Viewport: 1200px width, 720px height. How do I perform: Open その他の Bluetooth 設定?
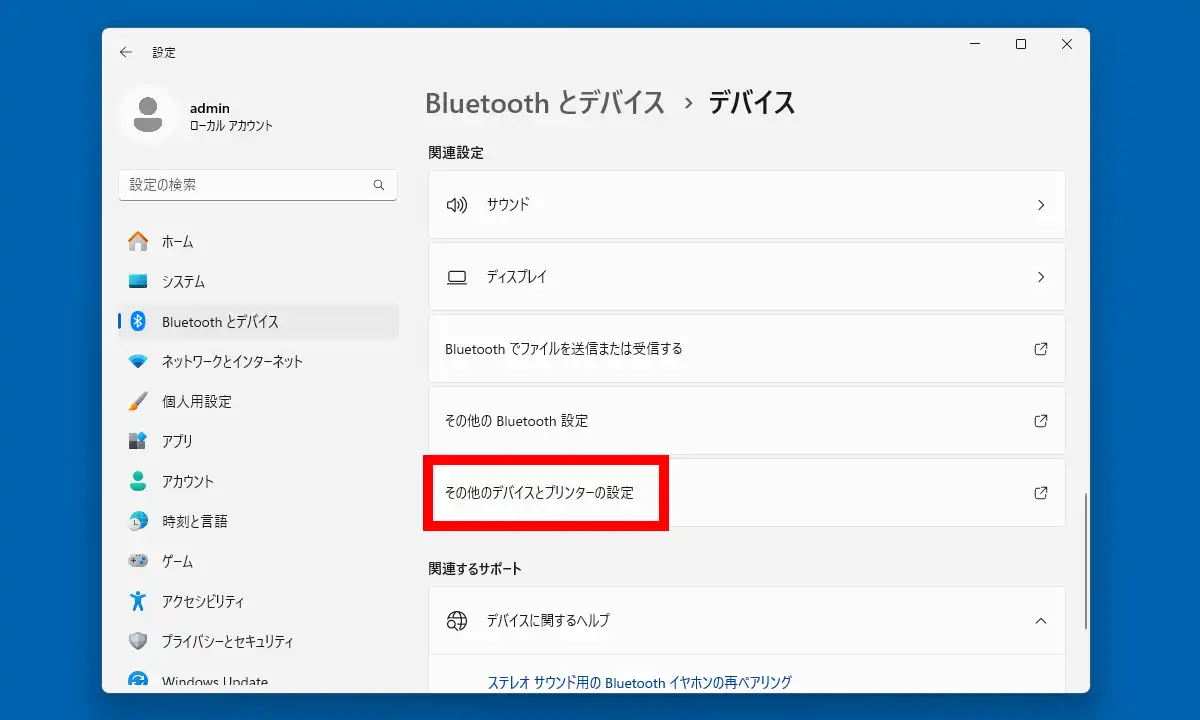coord(747,421)
